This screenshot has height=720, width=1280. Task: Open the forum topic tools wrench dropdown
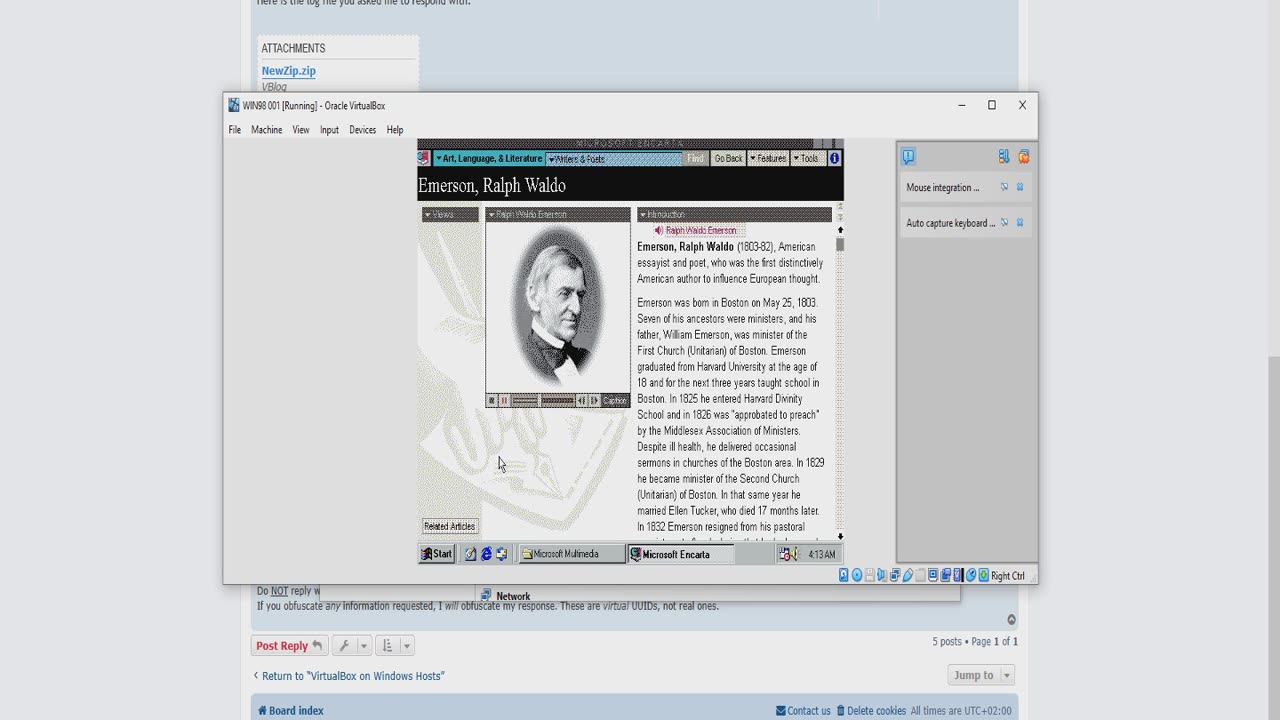351,646
